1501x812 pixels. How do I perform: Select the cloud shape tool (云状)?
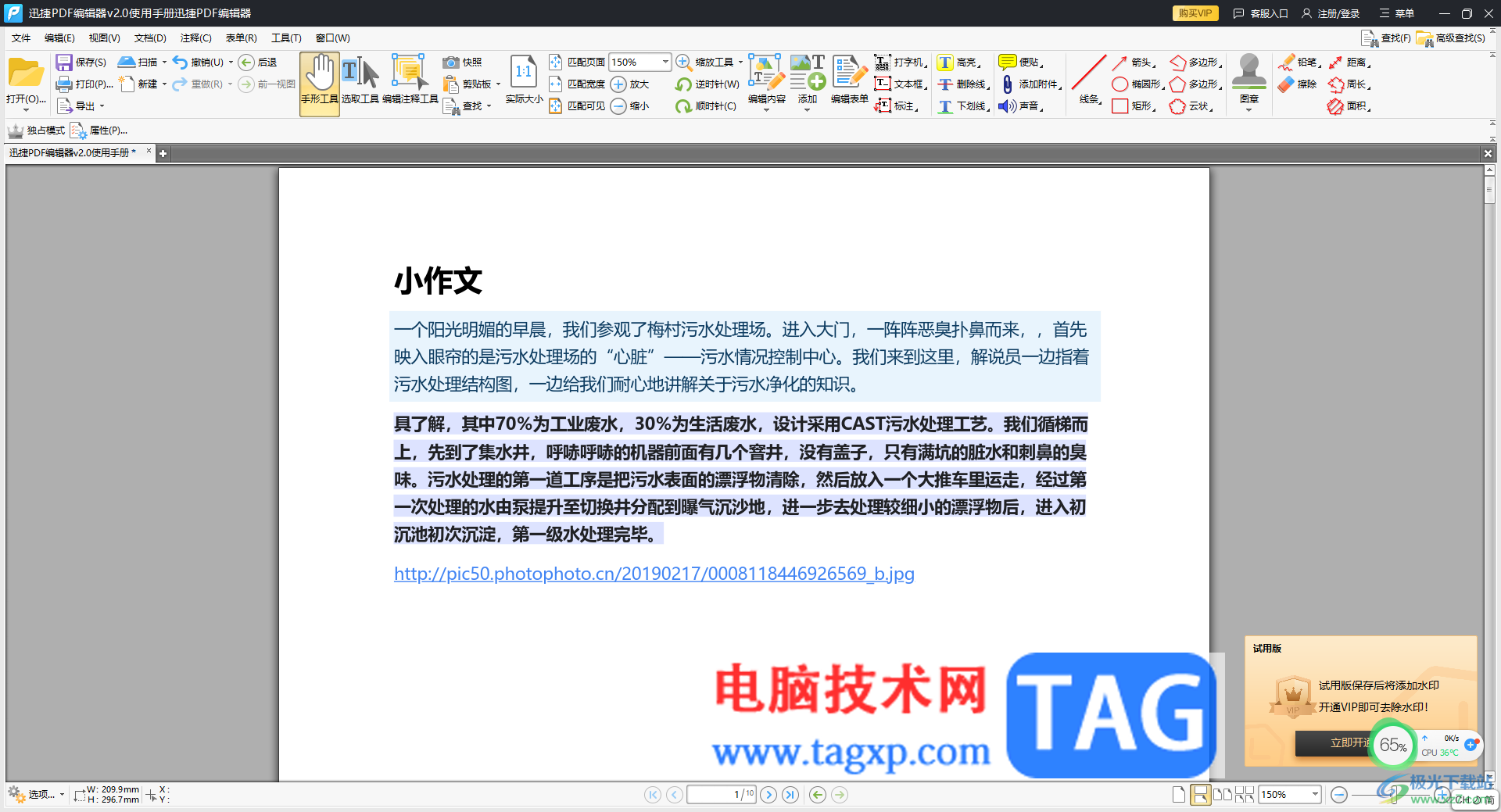[x=1191, y=106]
